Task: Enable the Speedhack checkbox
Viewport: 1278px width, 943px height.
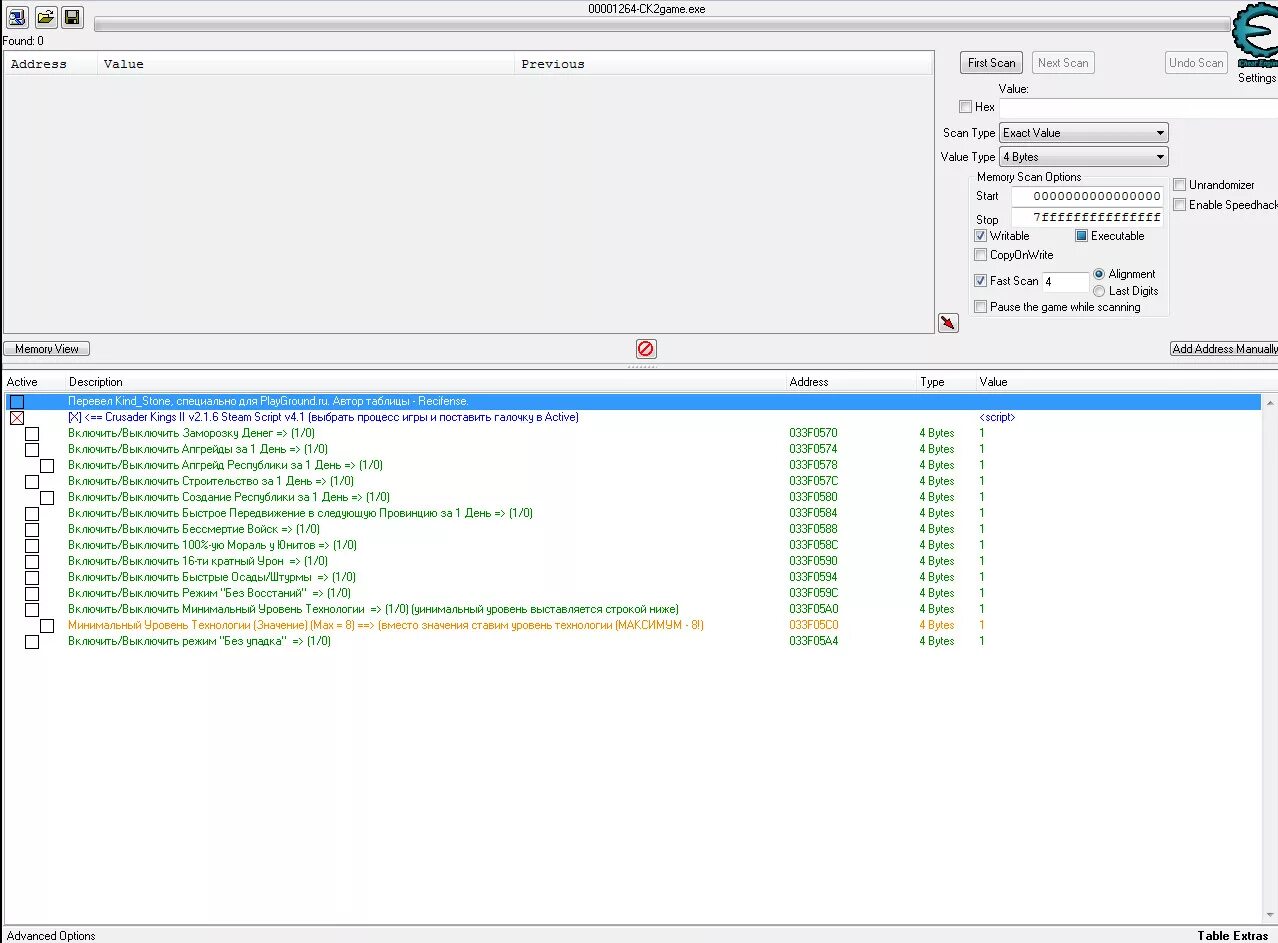Action: point(1179,205)
